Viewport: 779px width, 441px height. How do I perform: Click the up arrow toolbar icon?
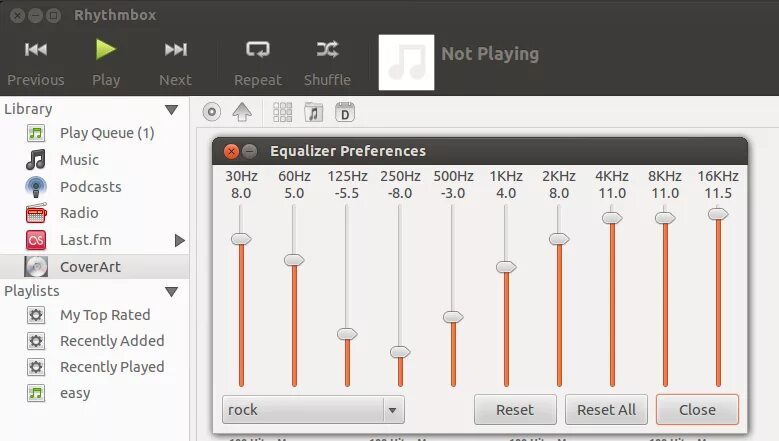[242, 112]
